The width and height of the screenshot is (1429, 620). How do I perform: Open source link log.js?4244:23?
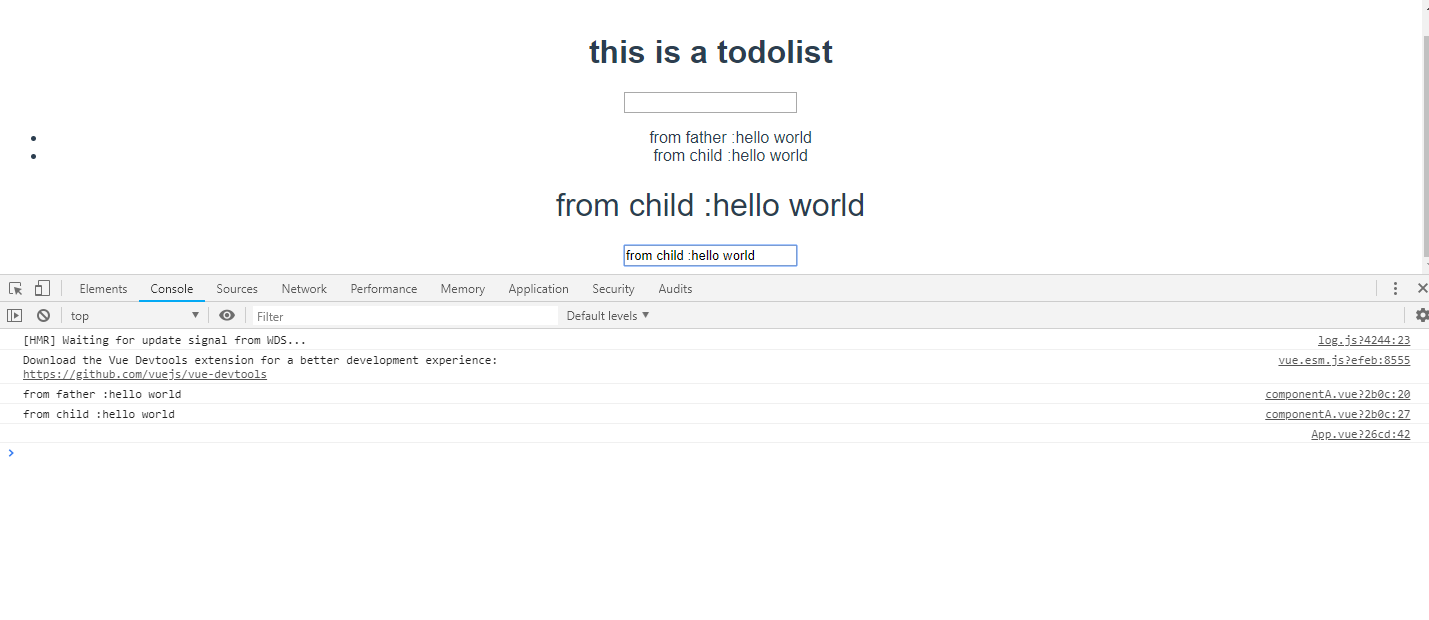pos(1364,340)
